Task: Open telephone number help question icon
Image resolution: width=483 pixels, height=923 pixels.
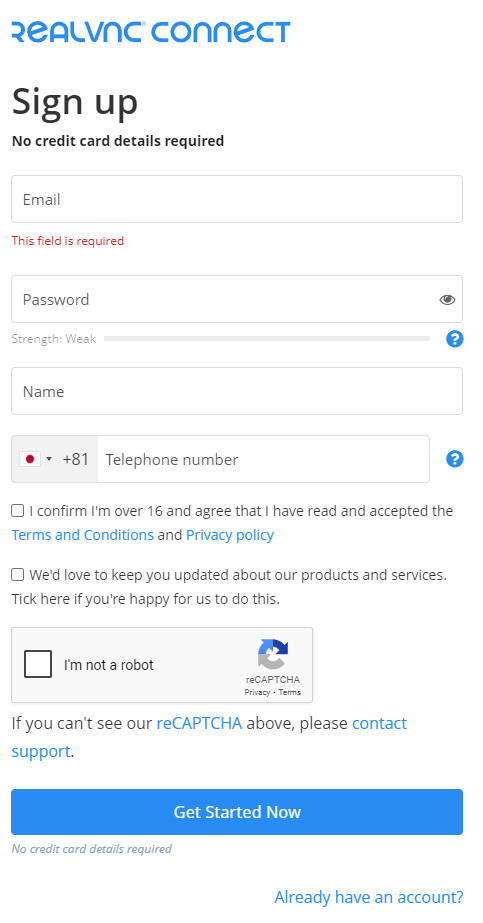Action: (x=455, y=459)
